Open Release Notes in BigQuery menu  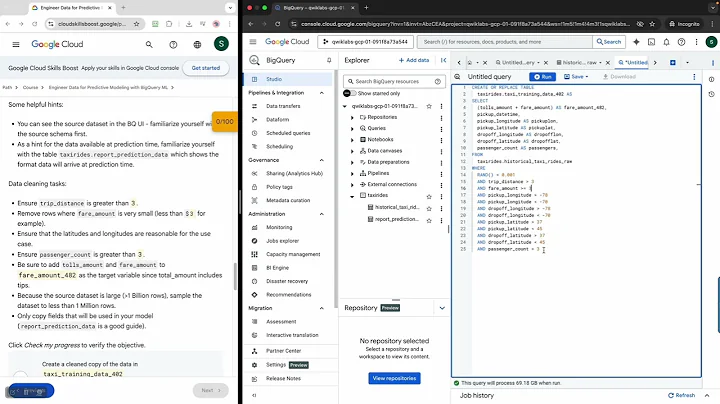click(x=283, y=379)
